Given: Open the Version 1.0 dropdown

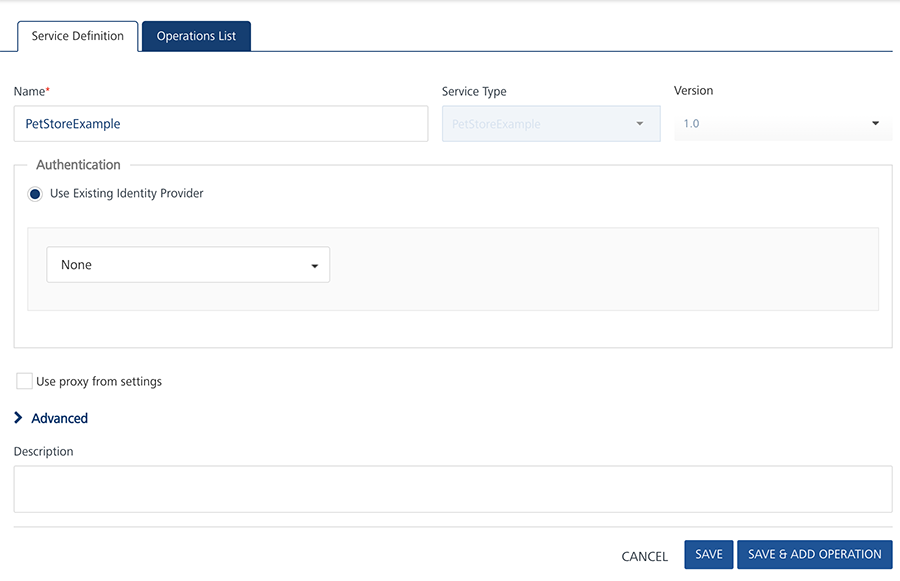Looking at the screenshot, I should pyautogui.click(x=780, y=124).
